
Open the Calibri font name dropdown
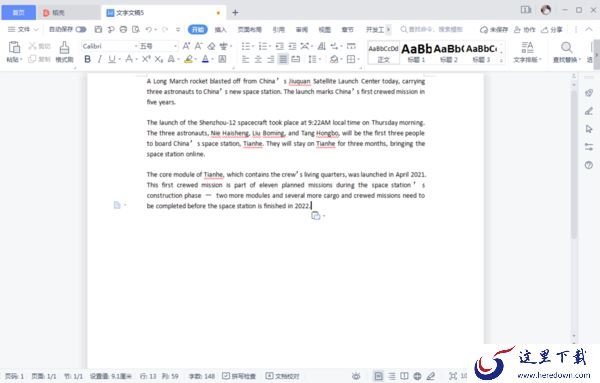tap(136, 46)
